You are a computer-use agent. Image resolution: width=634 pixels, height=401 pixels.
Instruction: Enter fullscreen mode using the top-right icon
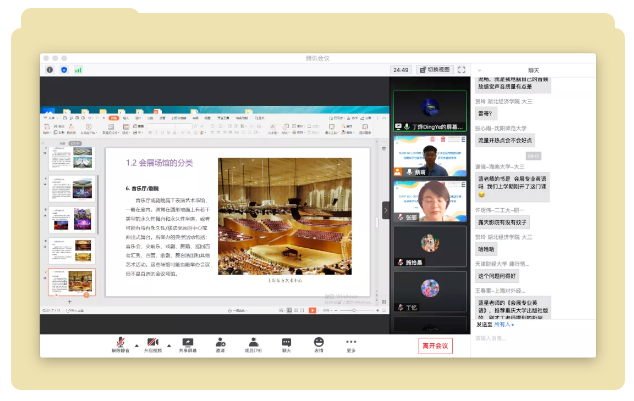click(x=461, y=70)
